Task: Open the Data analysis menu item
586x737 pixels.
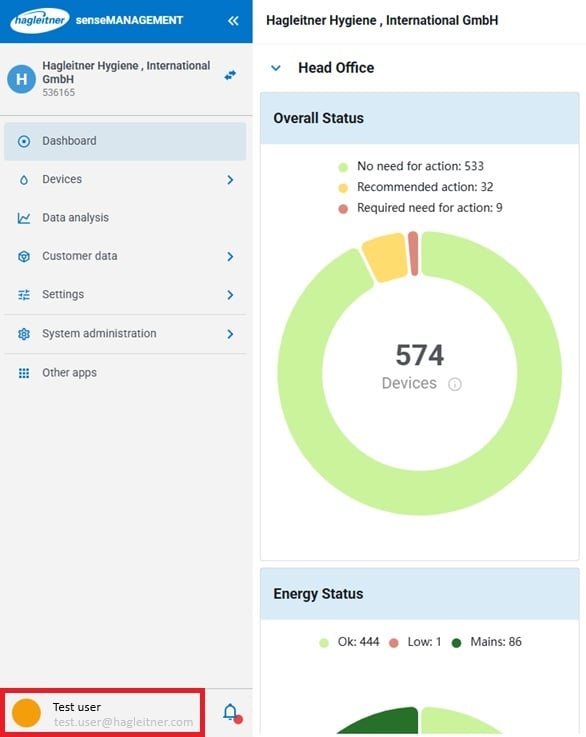Action: click(x=125, y=218)
